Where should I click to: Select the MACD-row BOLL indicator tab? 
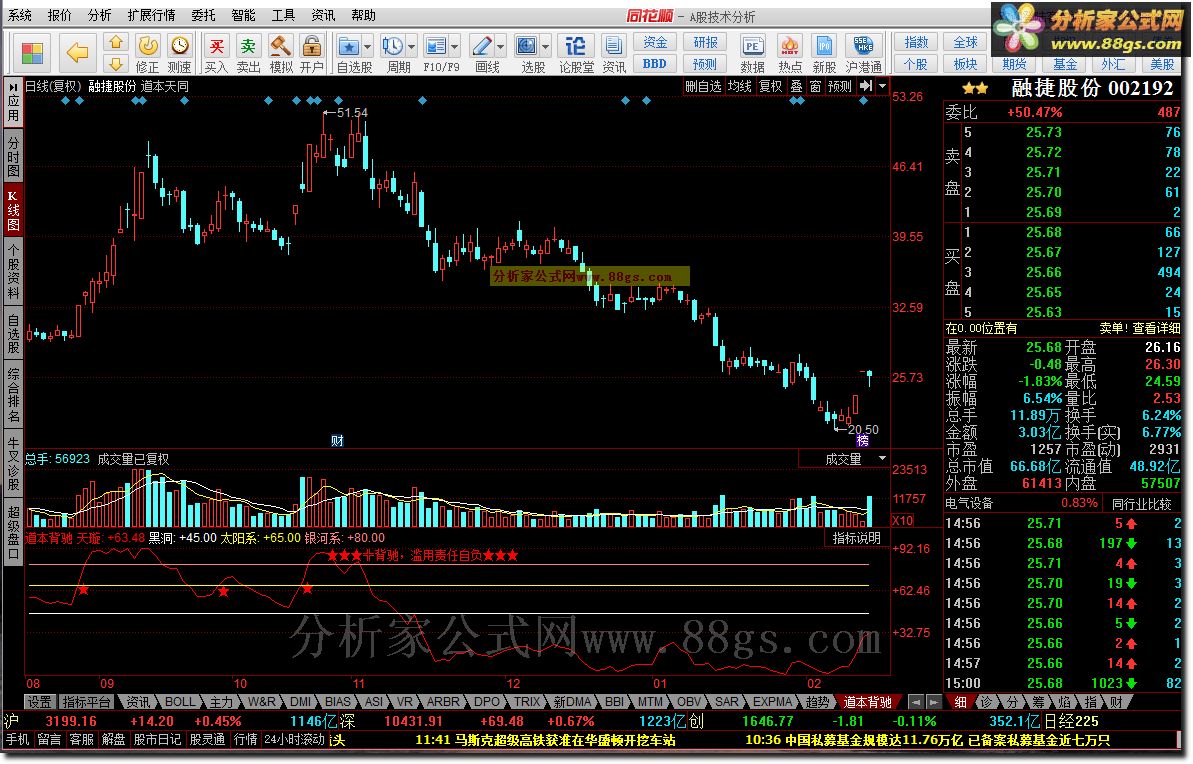click(x=180, y=702)
